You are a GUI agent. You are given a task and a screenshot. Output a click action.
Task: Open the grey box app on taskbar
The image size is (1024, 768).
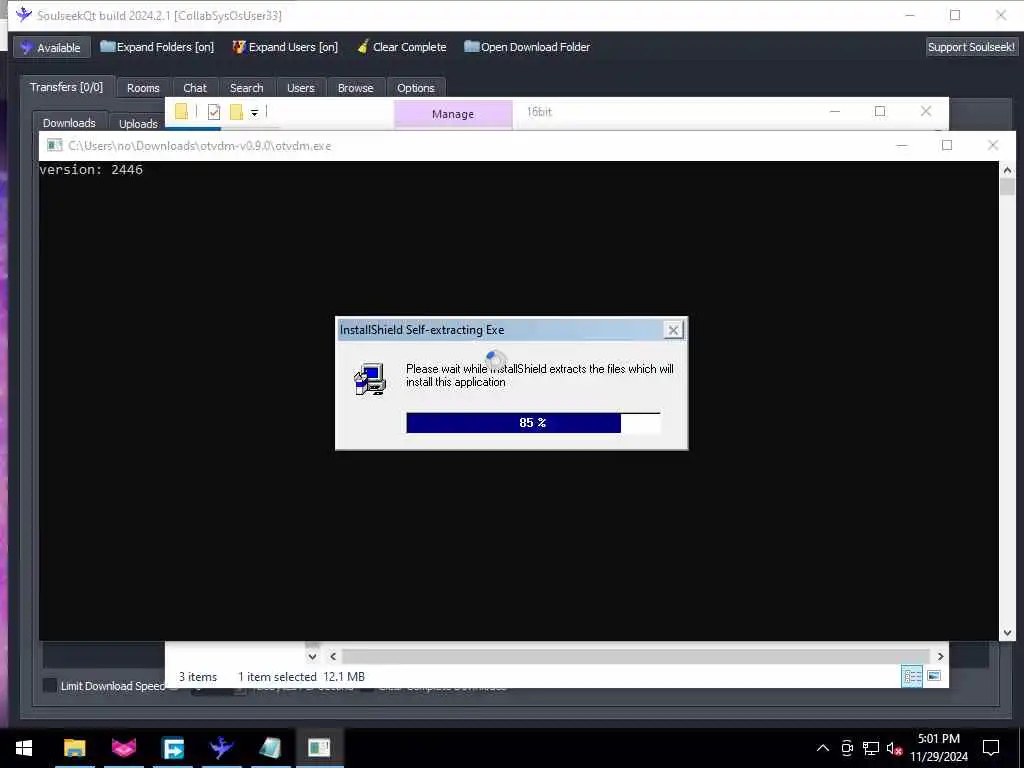point(270,748)
